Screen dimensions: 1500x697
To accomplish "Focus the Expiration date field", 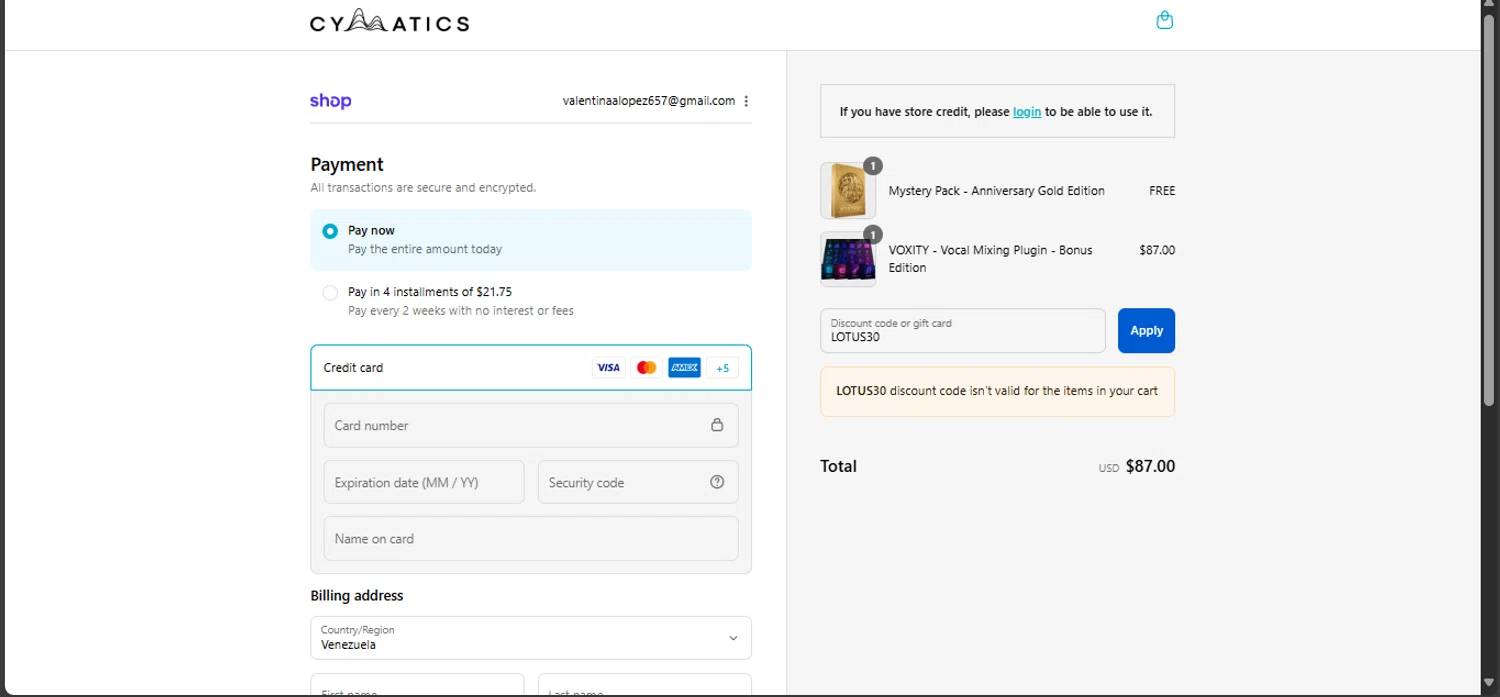I will pos(424,482).
